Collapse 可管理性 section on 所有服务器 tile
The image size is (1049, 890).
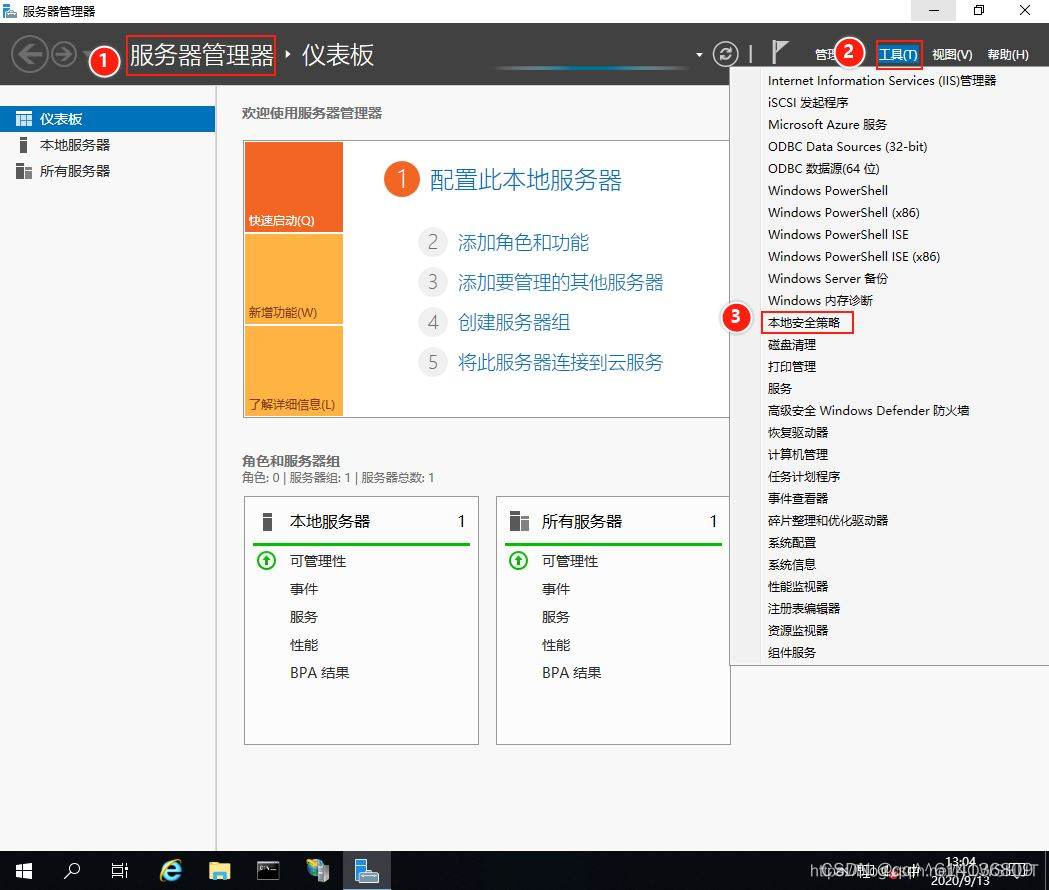coord(517,561)
